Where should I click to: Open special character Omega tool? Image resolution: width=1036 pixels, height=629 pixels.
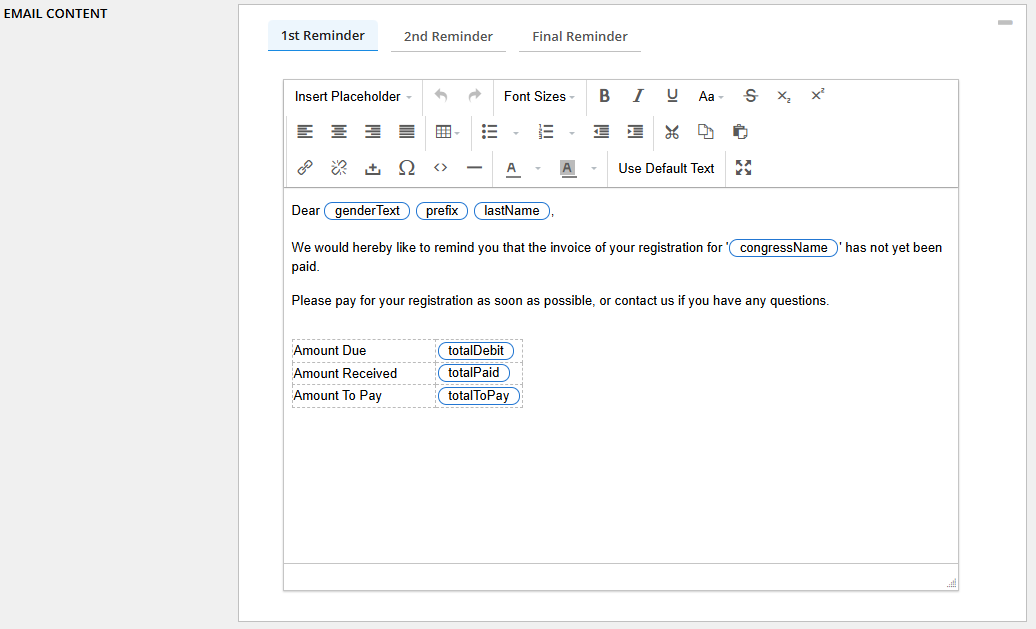(x=407, y=168)
